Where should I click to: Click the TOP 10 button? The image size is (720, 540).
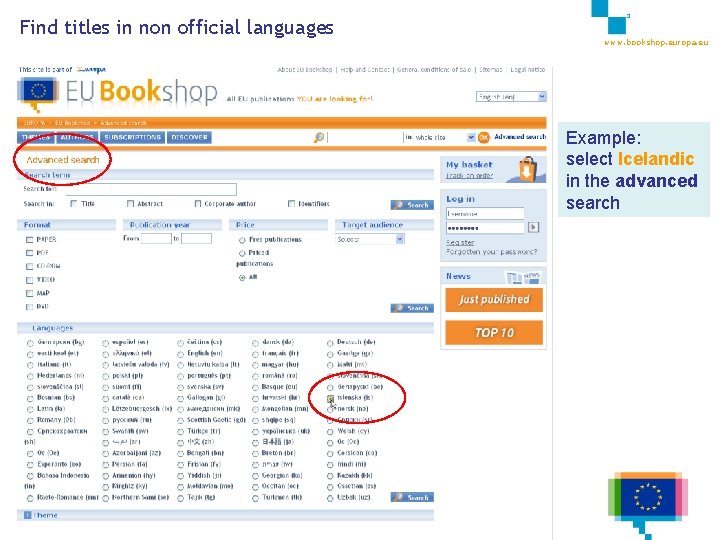494,332
